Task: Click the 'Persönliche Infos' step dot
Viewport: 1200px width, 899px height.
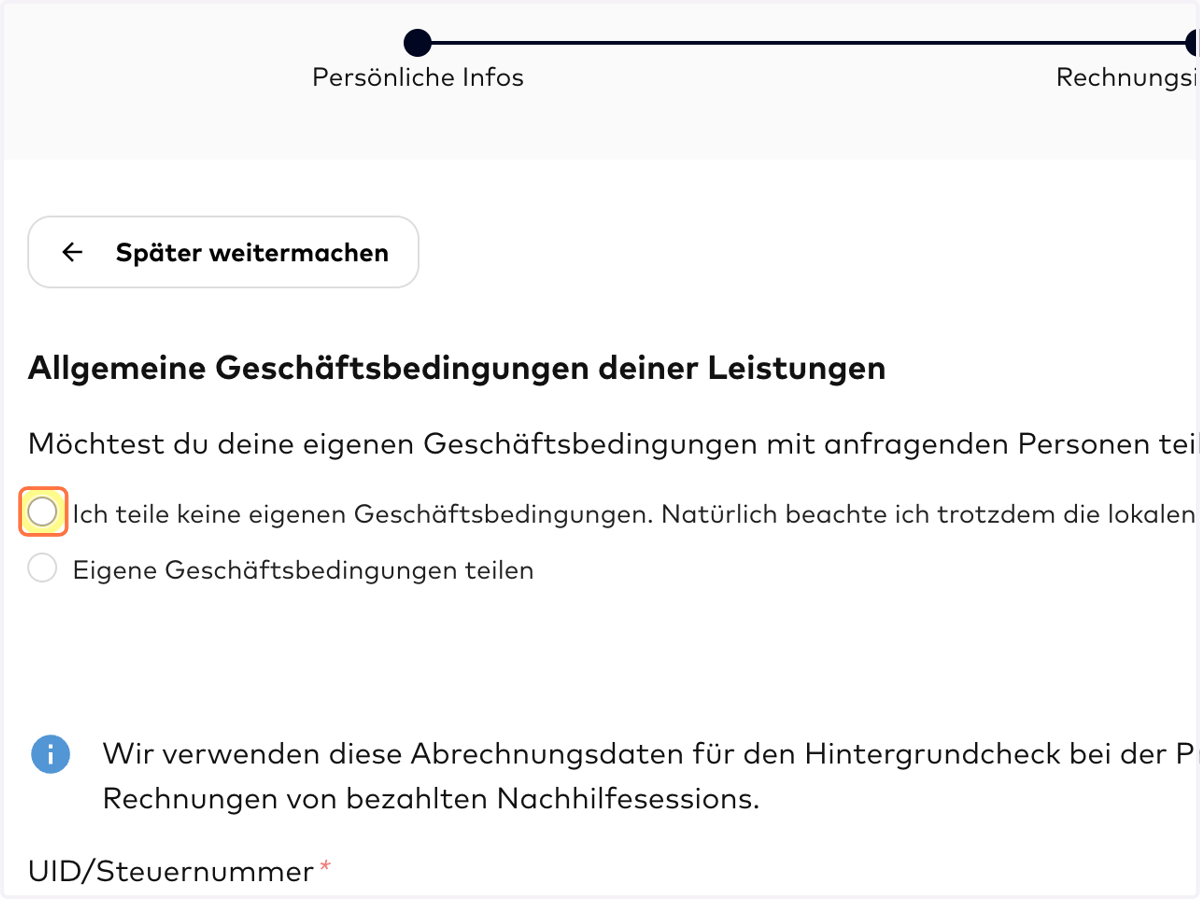Action: (x=417, y=42)
